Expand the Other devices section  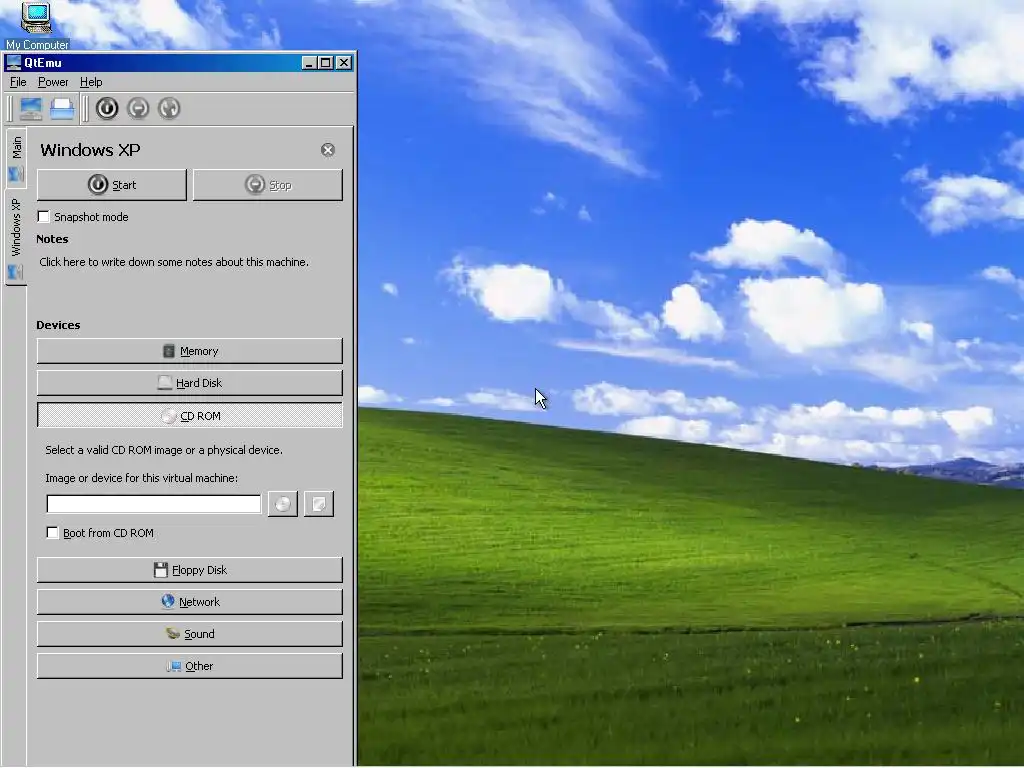189,666
